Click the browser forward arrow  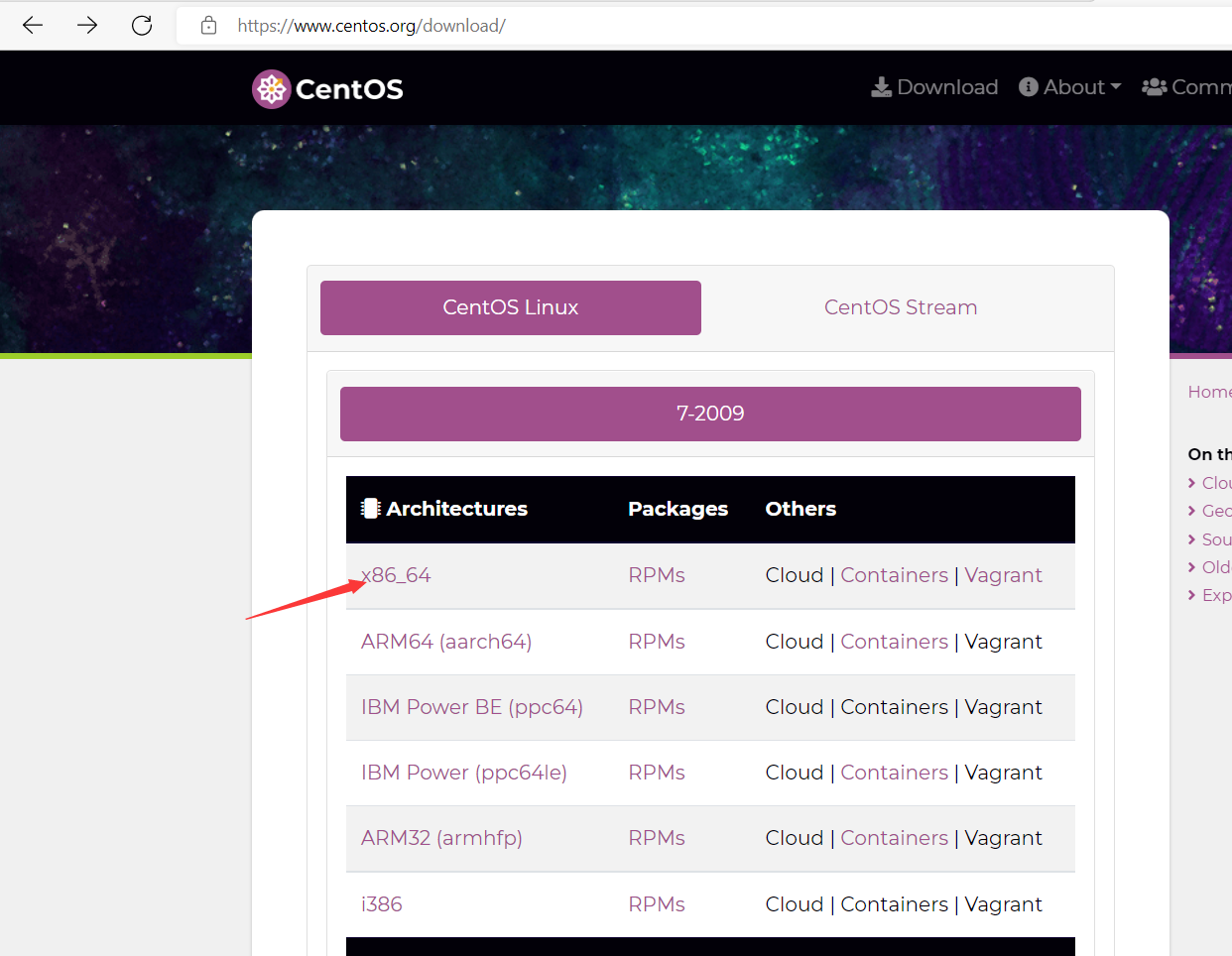coord(87,26)
